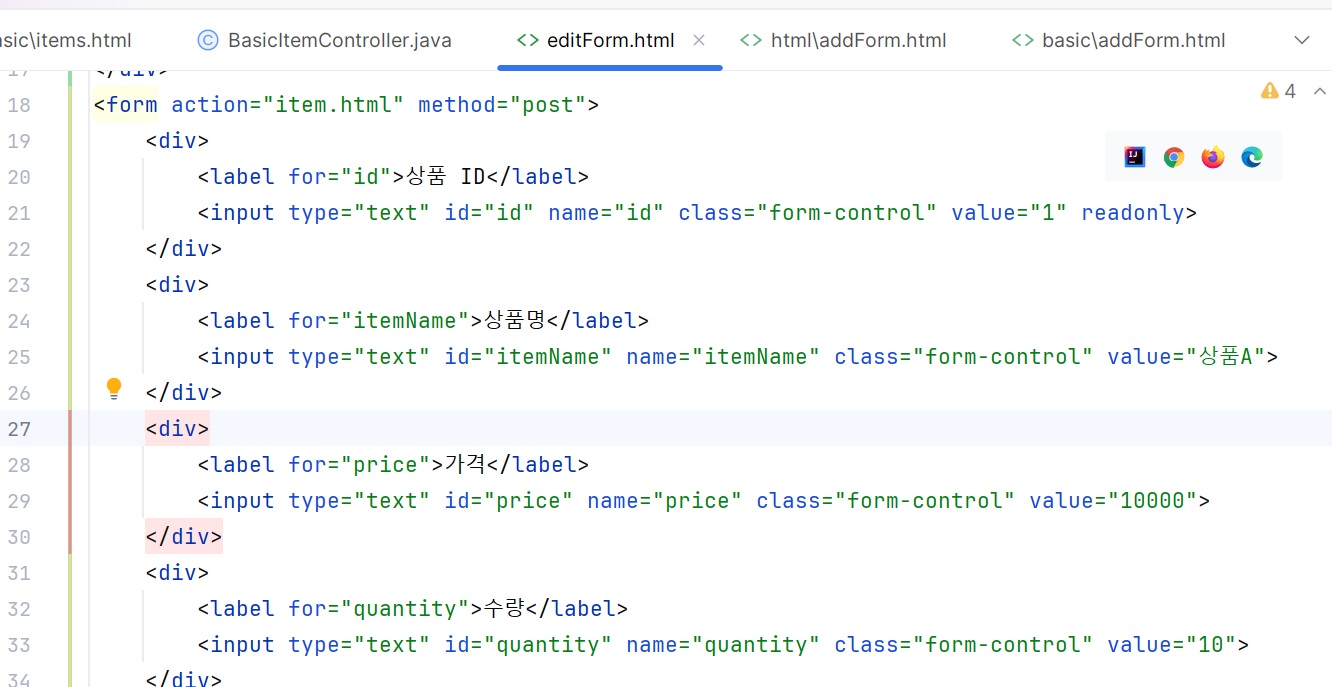Click the yellow lightbulb quick-fix icon
Screen dimensions: 1332x687
pos(114,389)
